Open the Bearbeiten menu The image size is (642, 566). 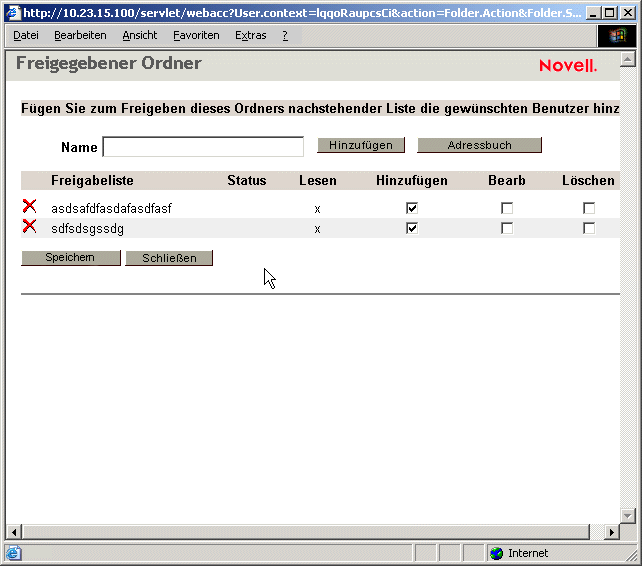tap(80, 36)
